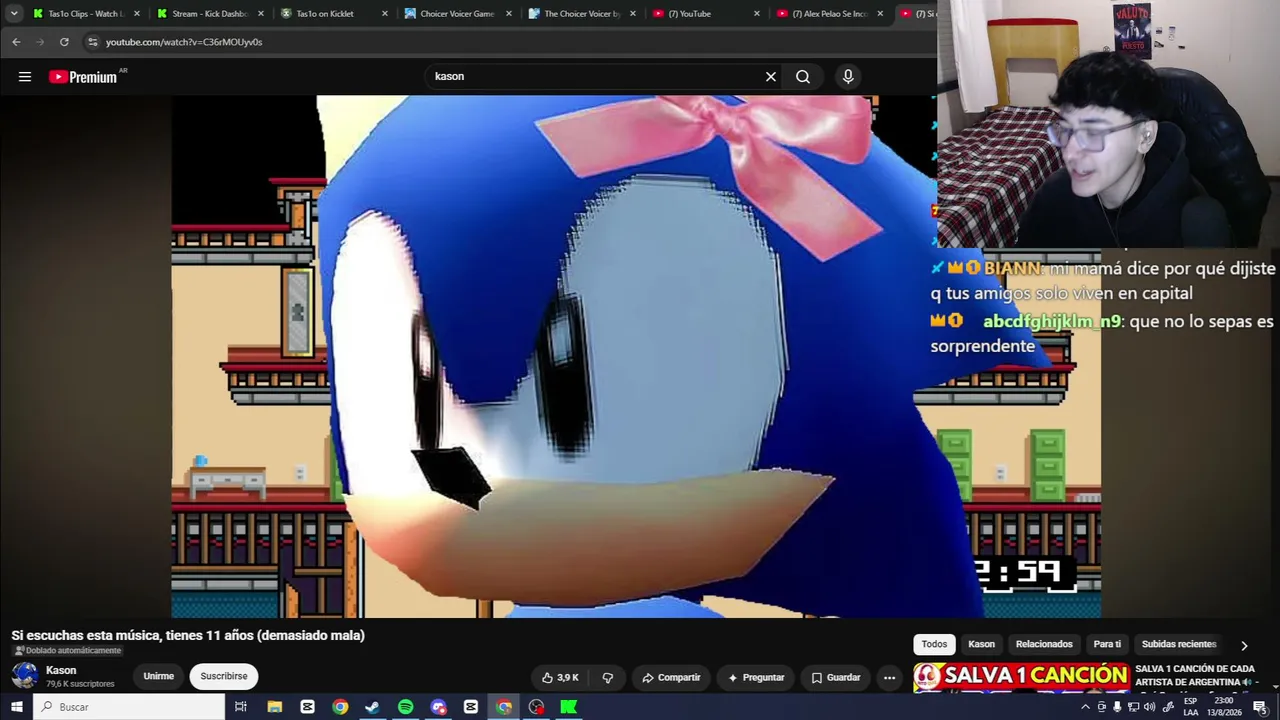
Task: View site information icon in address bar
Action: pos(92,42)
